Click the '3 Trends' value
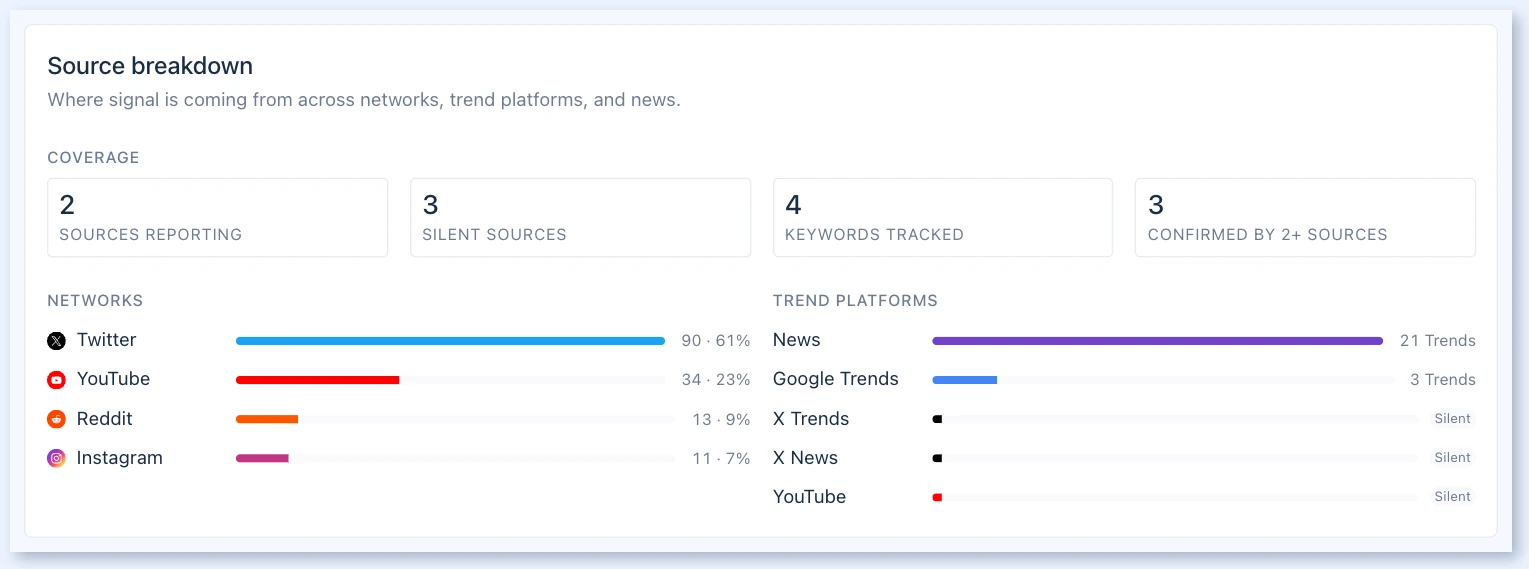This screenshot has height=569, width=1529. click(x=1443, y=380)
